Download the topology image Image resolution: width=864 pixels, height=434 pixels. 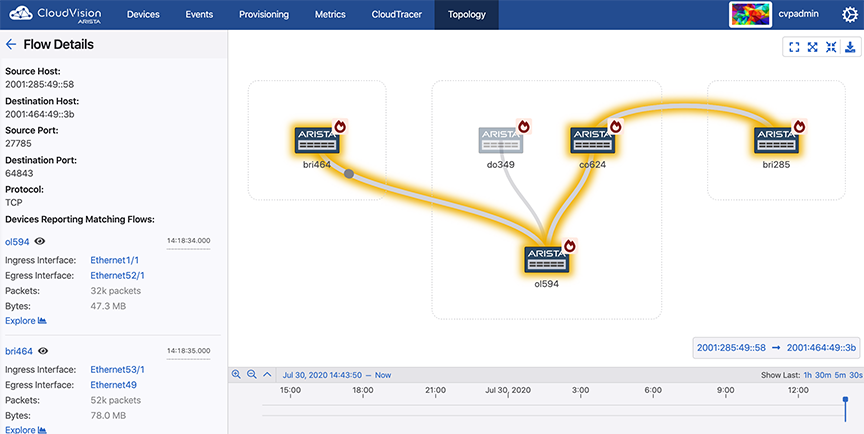coord(850,47)
